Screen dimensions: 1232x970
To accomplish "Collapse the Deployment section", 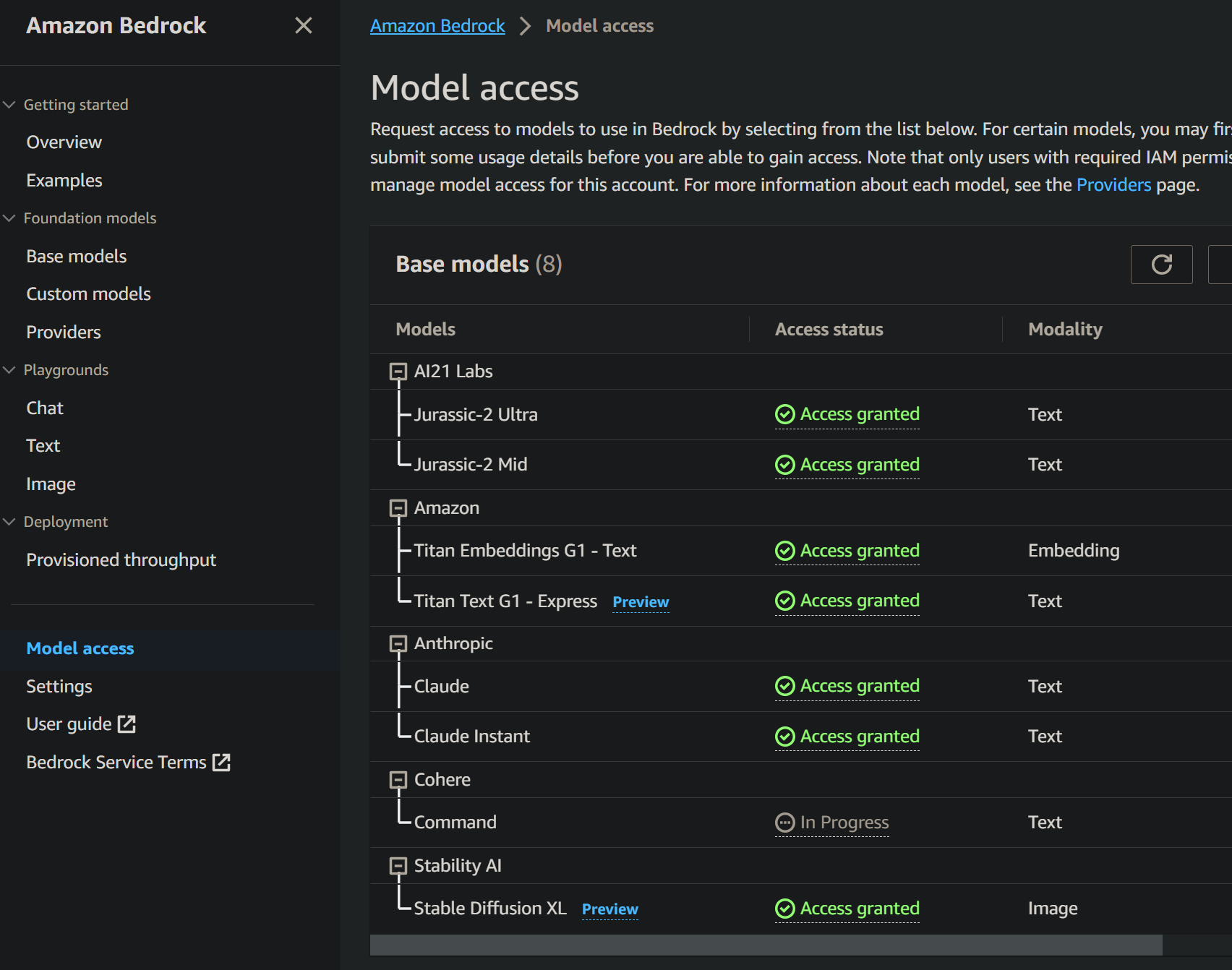I will (x=9, y=522).
